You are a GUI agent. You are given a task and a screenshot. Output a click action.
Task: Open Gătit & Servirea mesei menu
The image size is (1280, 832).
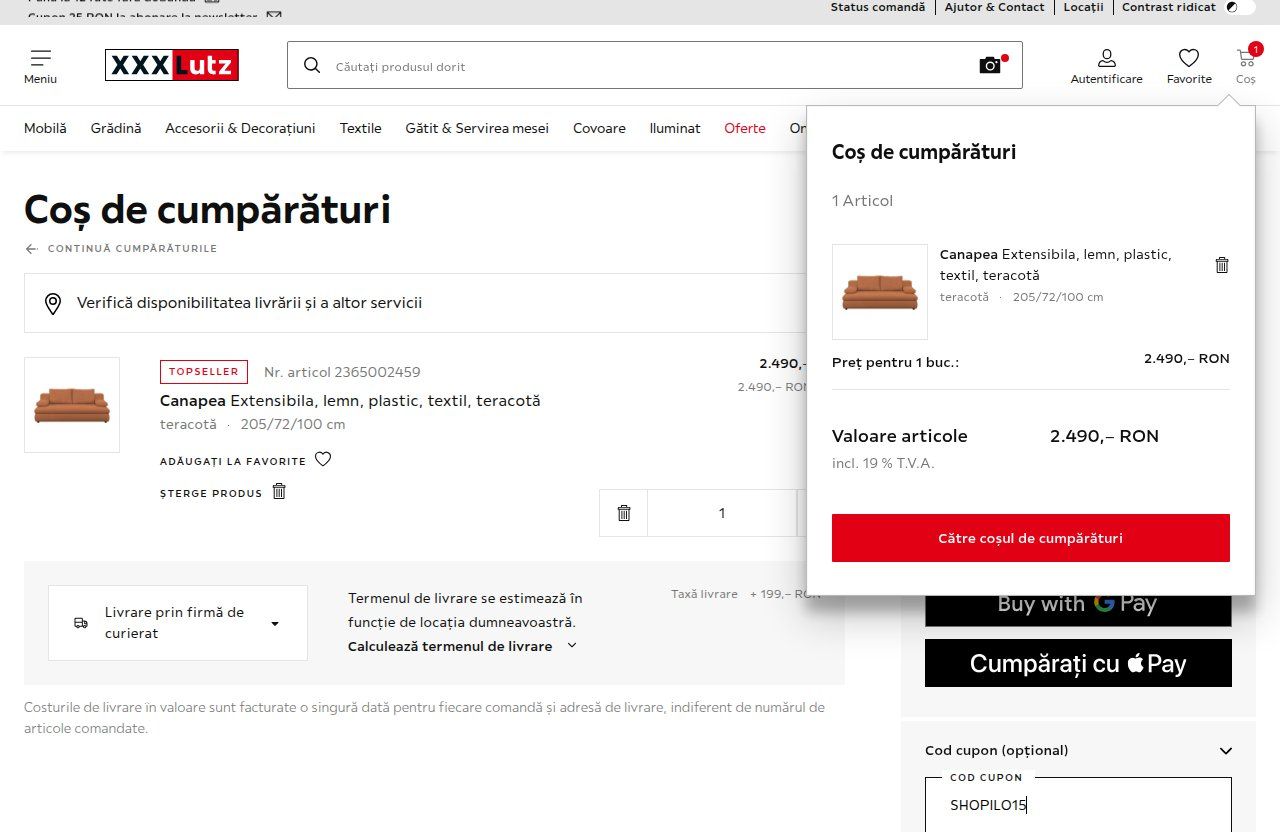coord(477,128)
